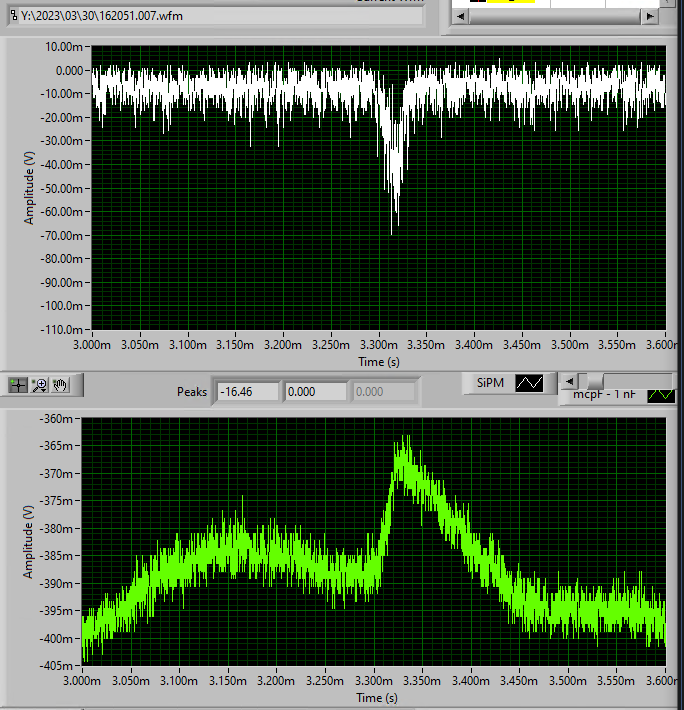
Task: Select the hand panning tool
Action: pyautogui.click(x=60, y=385)
